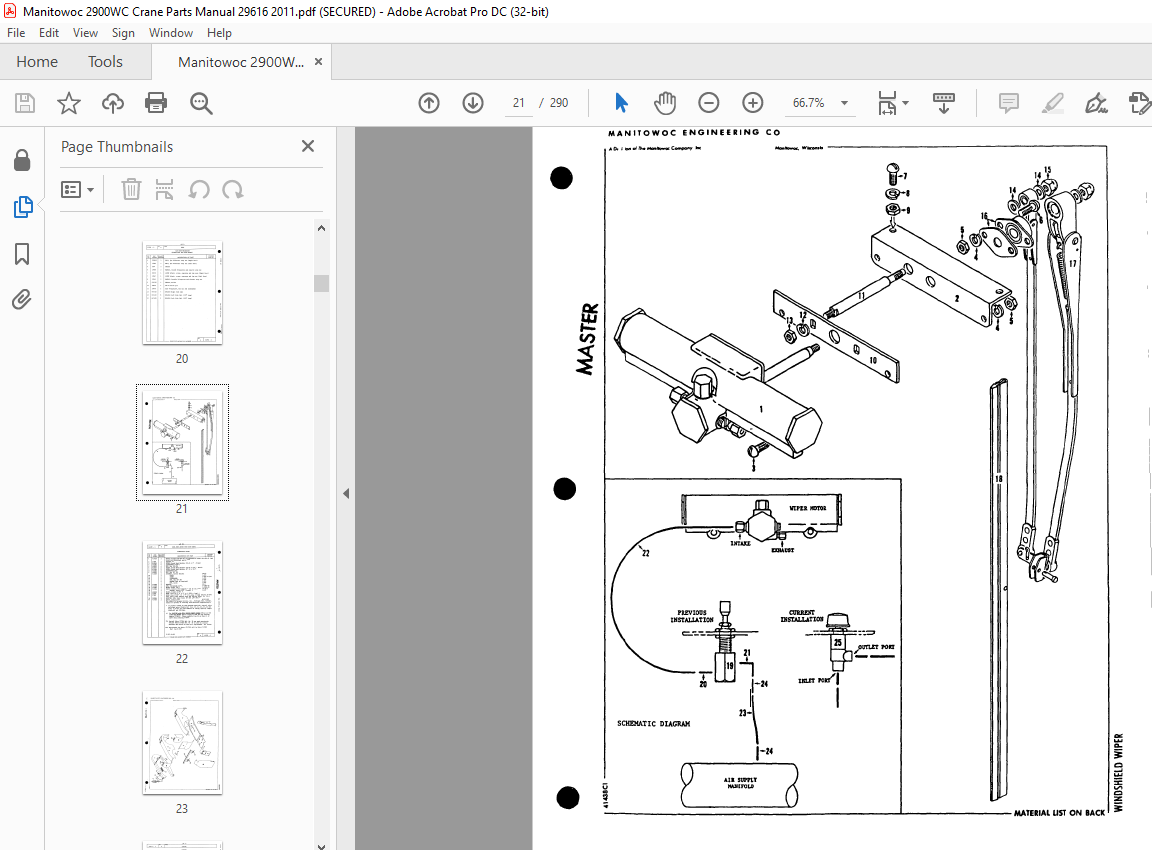This screenshot has width=1152, height=850.
Task: Enable scrolling read mode icon
Action: pos(944,103)
